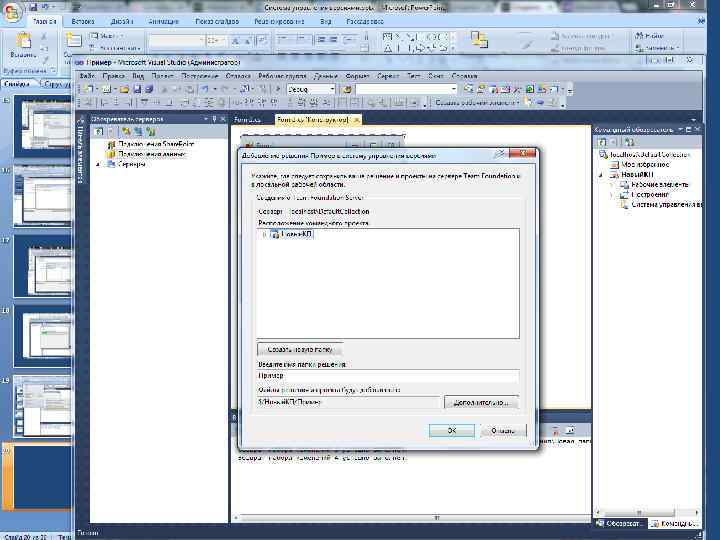Screen dimensions: 720x540
Task: Click the Отмена button in the dialog
Action: click(x=503, y=430)
